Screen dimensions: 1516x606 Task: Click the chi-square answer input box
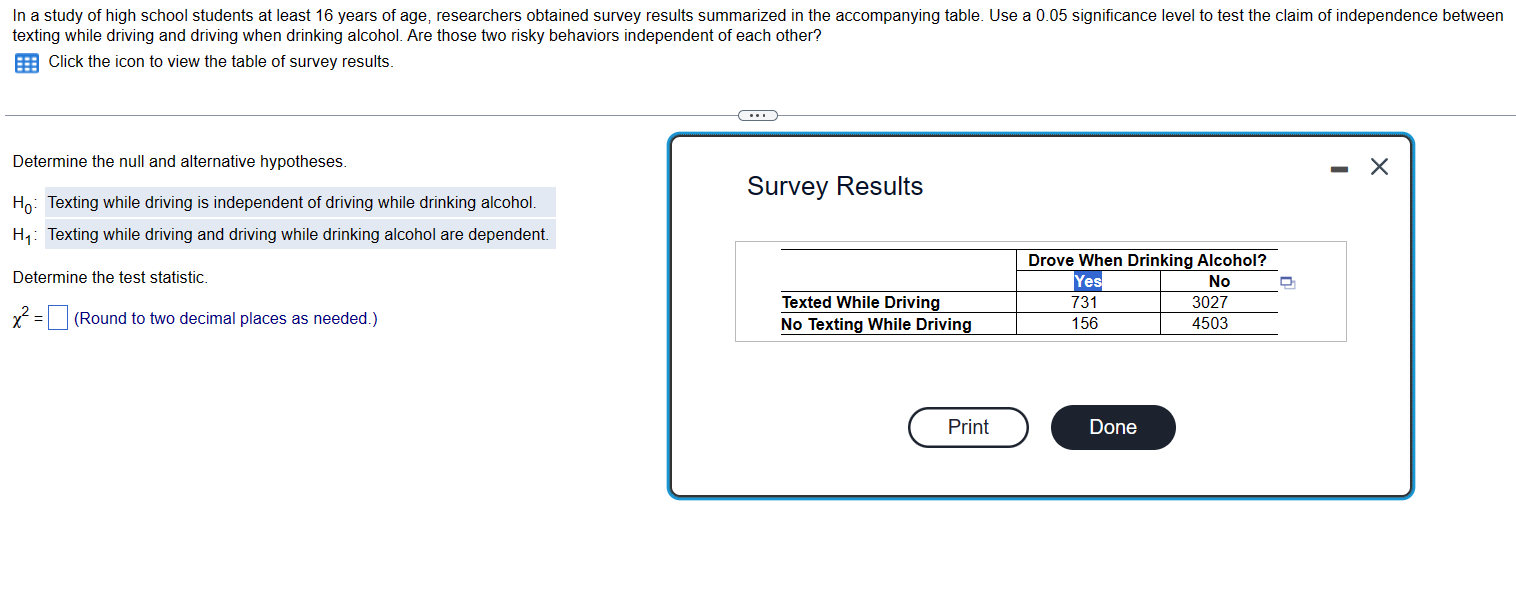click(57, 317)
